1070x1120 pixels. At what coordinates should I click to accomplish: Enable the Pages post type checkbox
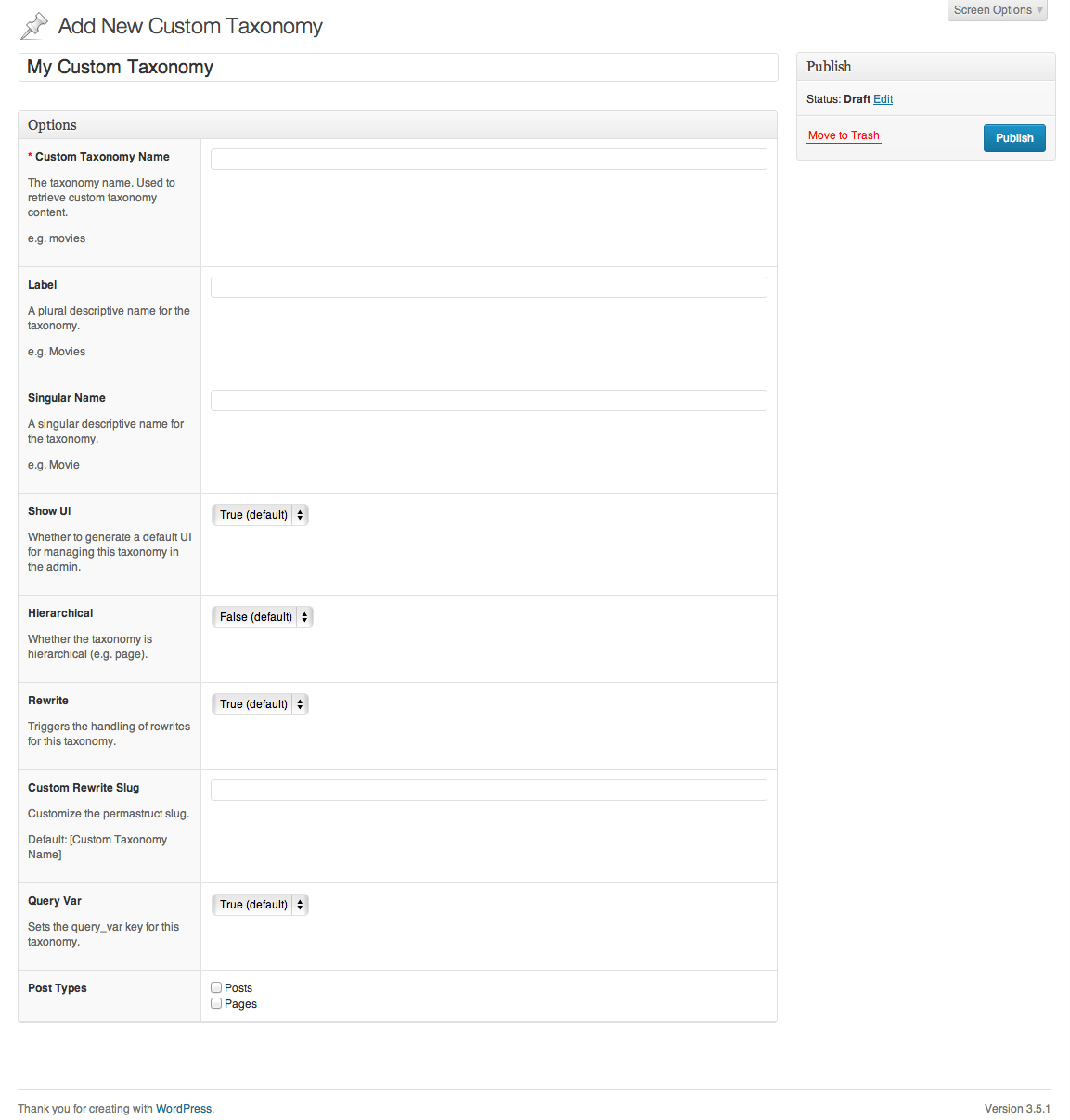click(216, 1004)
